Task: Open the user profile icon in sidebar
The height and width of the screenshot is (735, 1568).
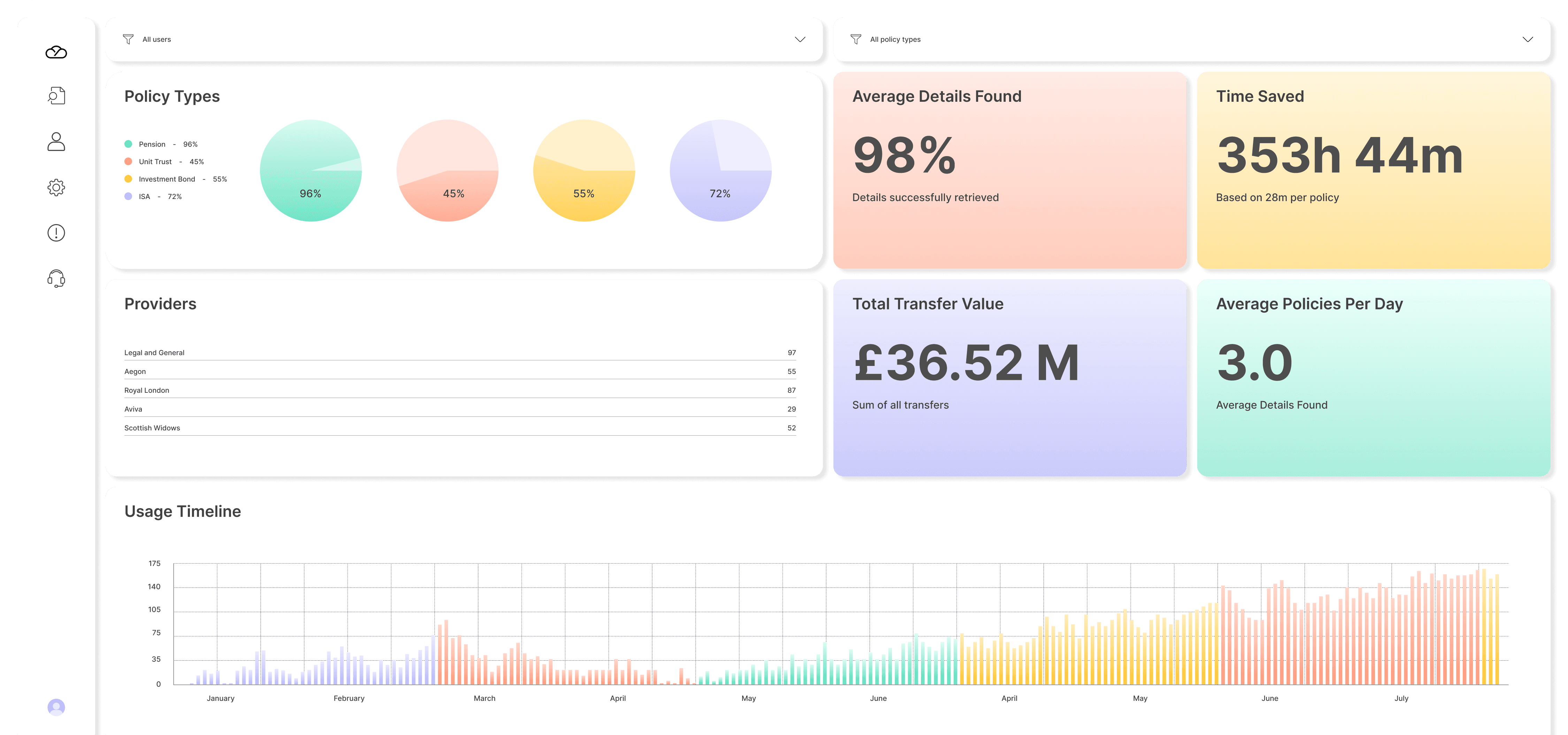Action: pyautogui.click(x=56, y=141)
